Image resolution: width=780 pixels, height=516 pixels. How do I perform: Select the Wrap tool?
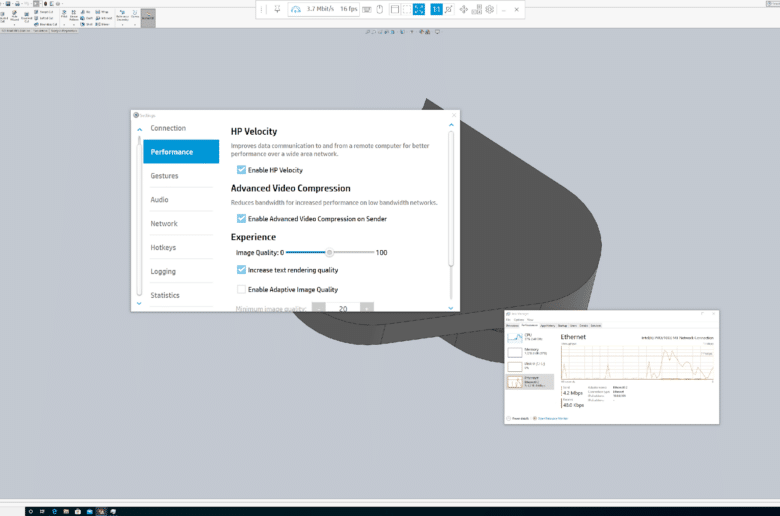[x=101, y=12]
